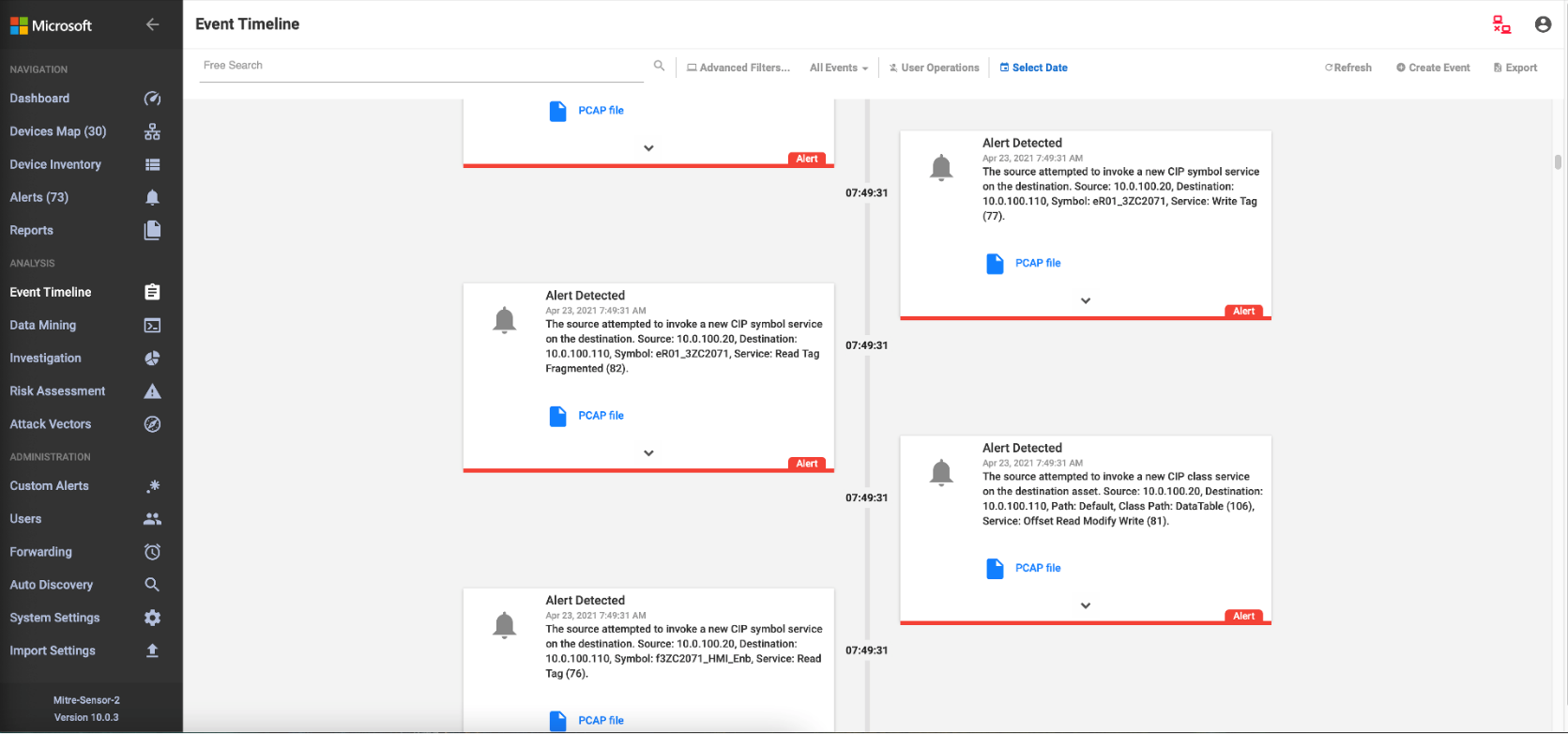
Task: Click the Refresh button
Action: click(1347, 68)
